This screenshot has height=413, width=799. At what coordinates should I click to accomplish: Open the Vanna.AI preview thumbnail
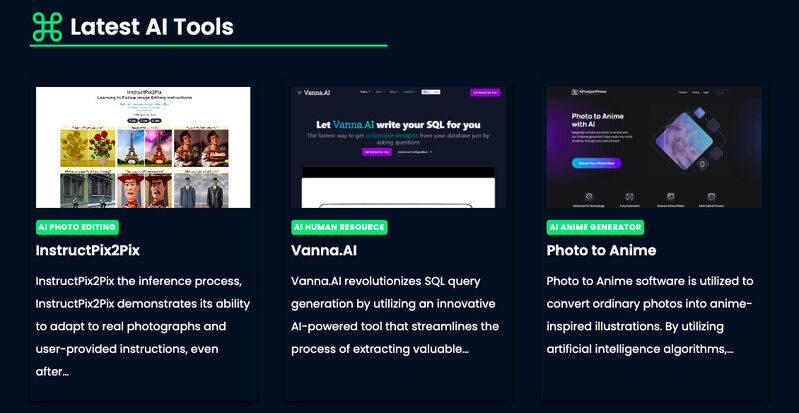398,147
